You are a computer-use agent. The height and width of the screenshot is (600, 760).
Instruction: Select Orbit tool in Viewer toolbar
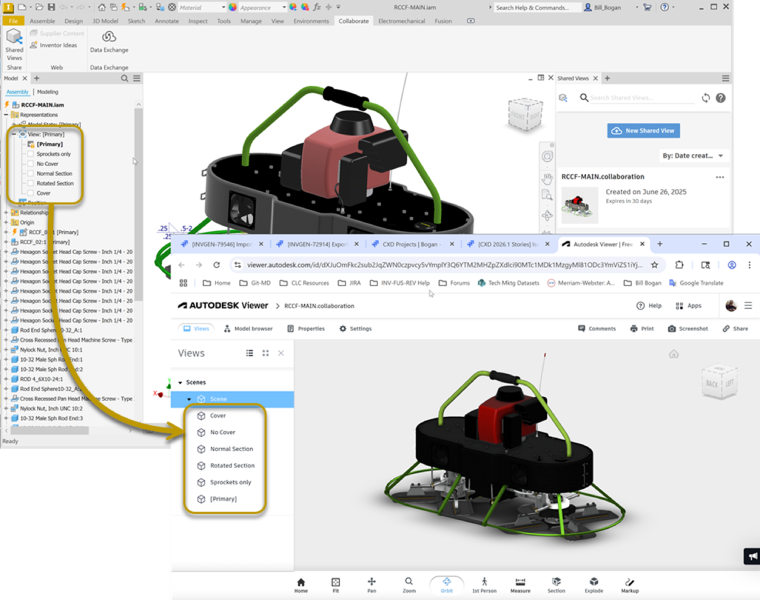click(x=446, y=585)
